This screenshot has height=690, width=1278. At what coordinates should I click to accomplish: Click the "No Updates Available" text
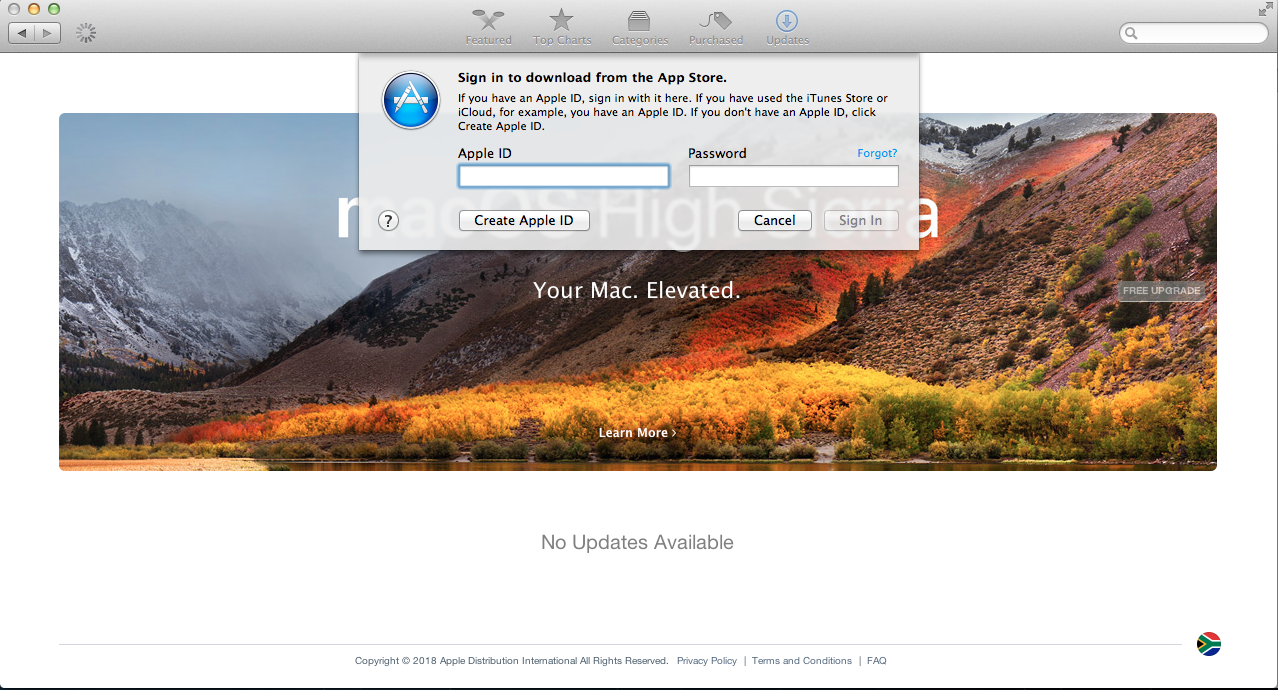[x=637, y=542]
